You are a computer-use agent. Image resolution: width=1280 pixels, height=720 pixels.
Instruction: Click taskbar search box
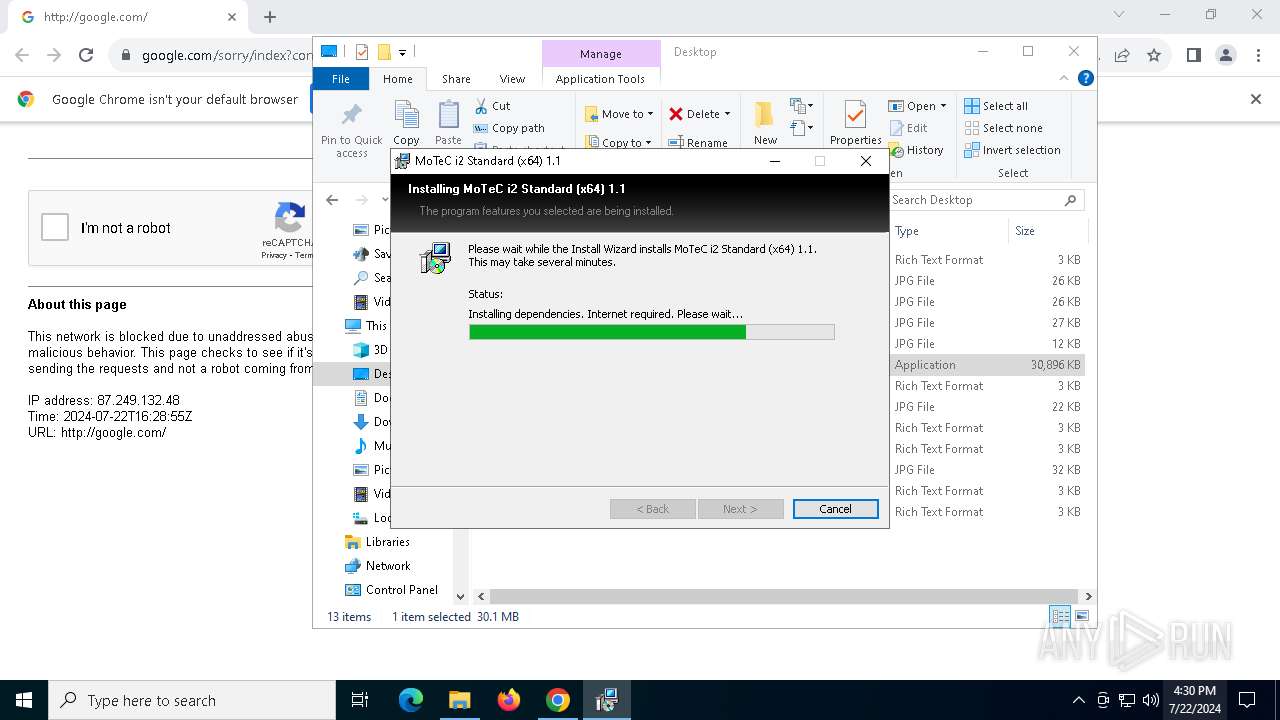[x=192, y=700]
